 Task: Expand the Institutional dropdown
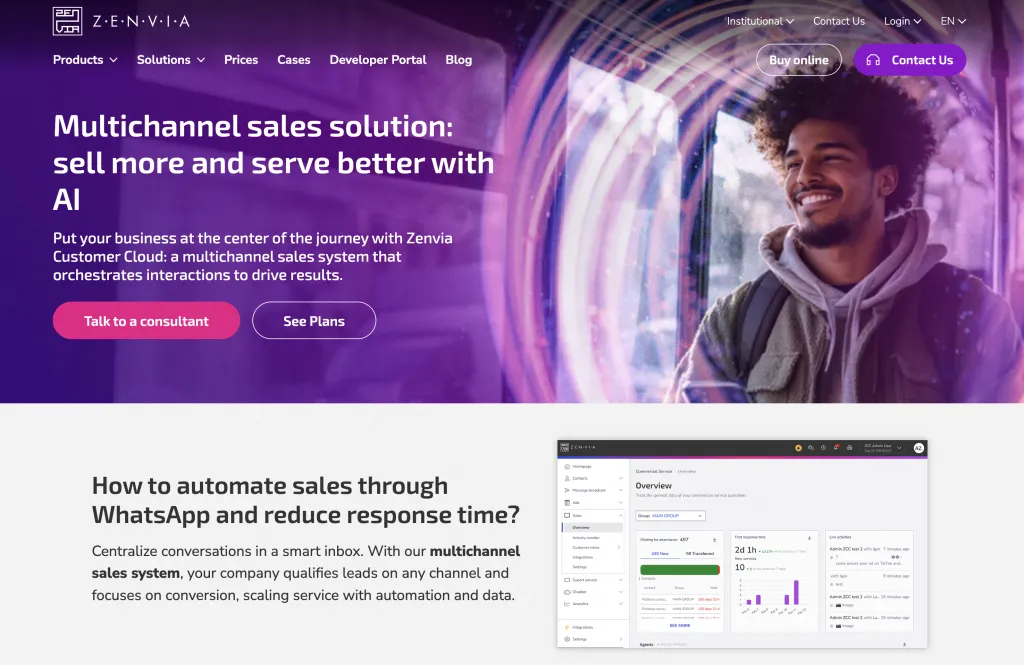[x=760, y=21]
